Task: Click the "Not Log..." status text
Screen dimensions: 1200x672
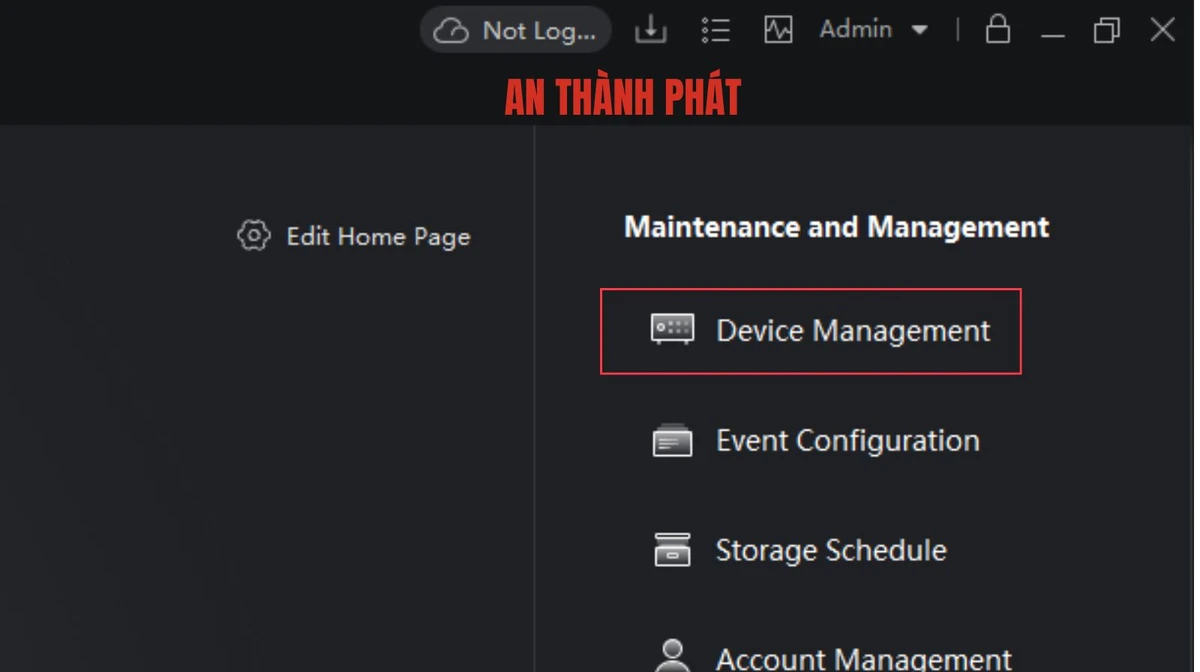Action: 538,31
